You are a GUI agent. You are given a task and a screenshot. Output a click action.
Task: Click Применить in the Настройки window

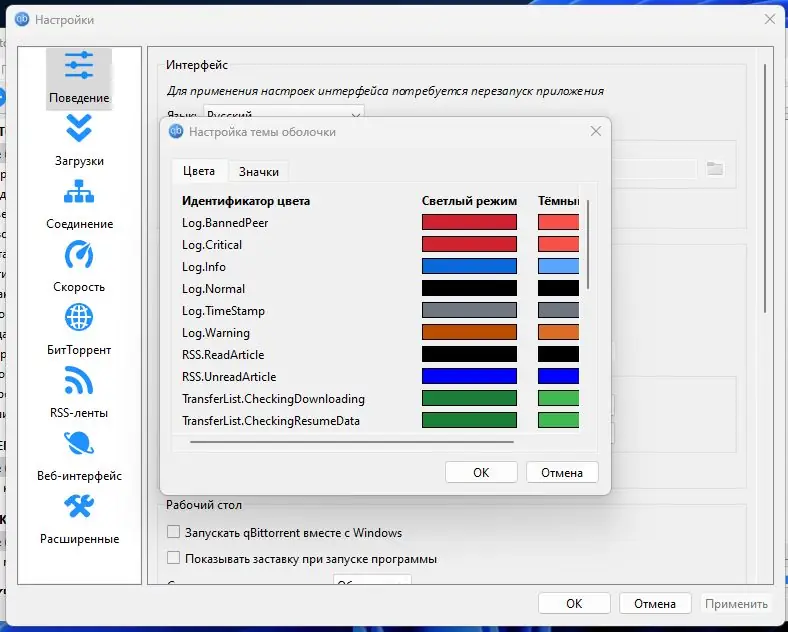click(736, 603)
